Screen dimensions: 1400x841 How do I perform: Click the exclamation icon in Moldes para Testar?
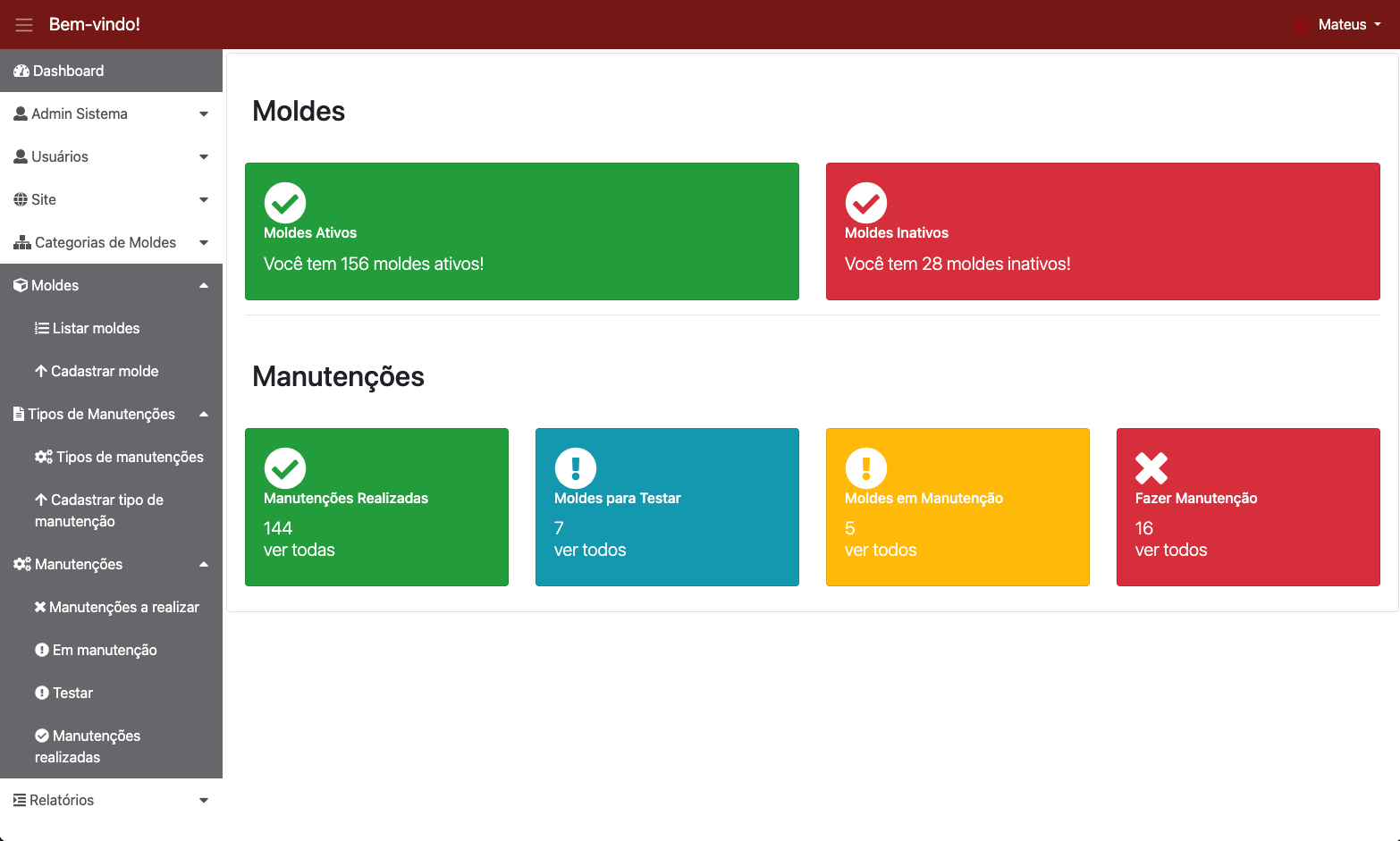[x=575, y=468]
